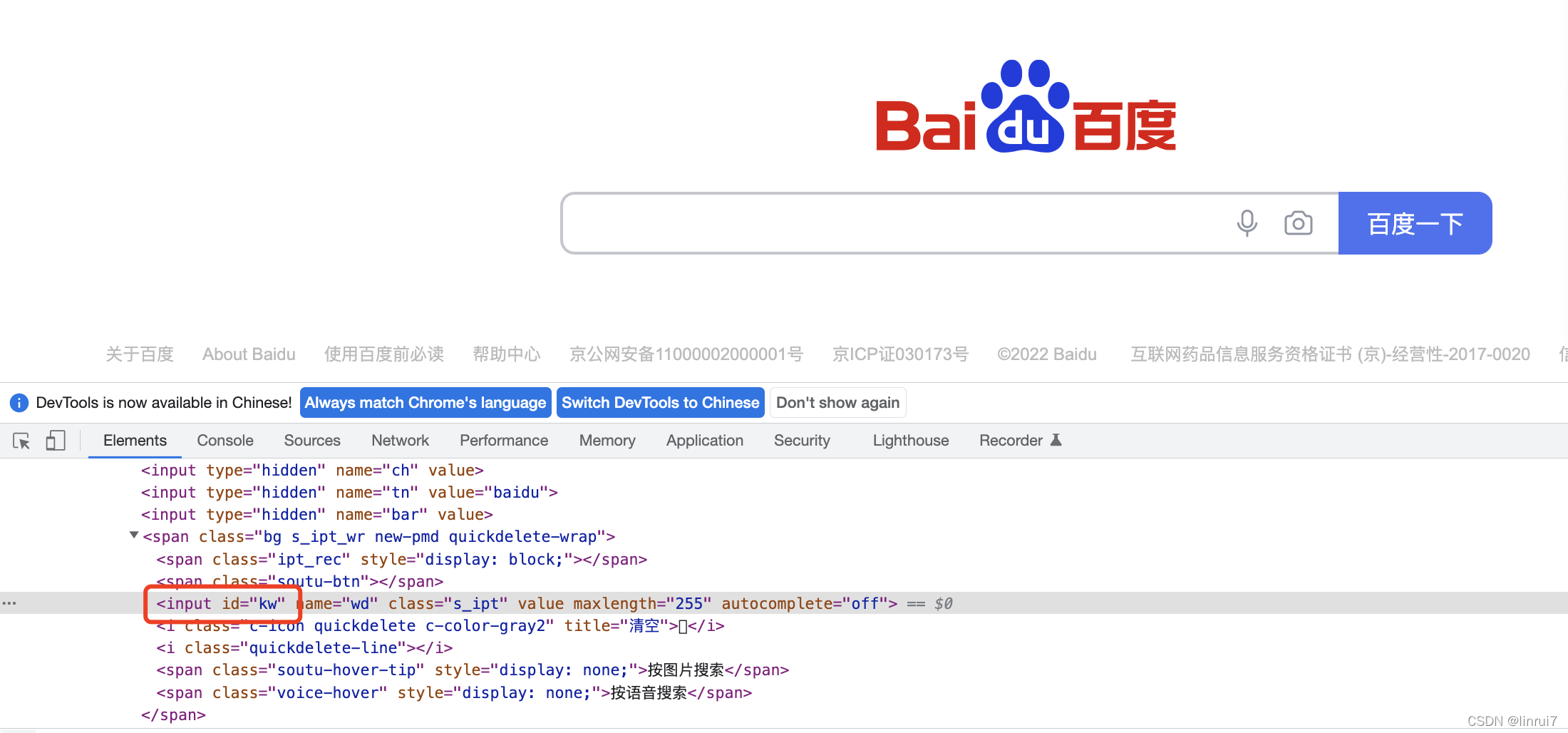Select the closing </span> tag row

coord(173,715)
